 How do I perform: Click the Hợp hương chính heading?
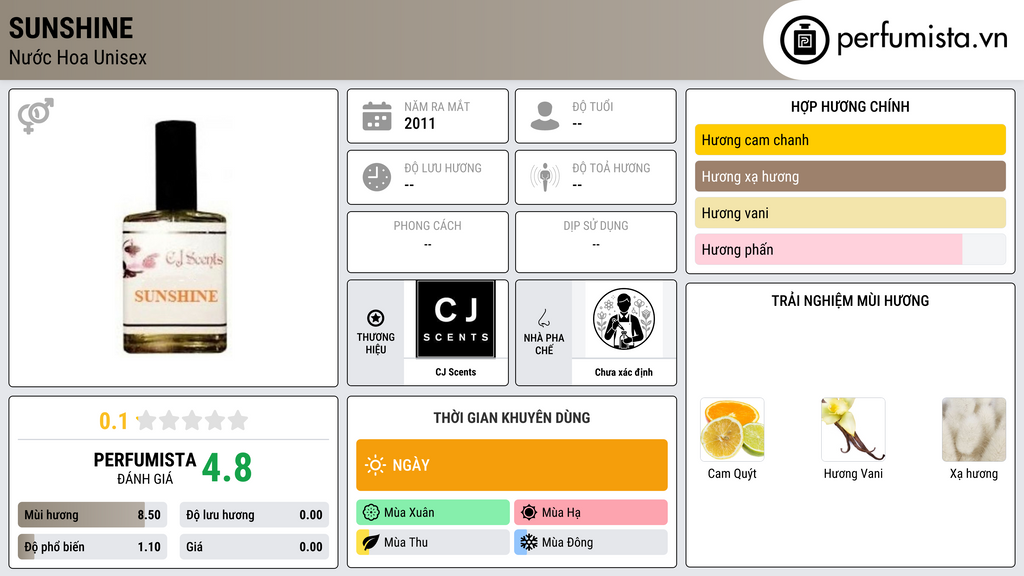pyautogui.click(x=850, y=106)
